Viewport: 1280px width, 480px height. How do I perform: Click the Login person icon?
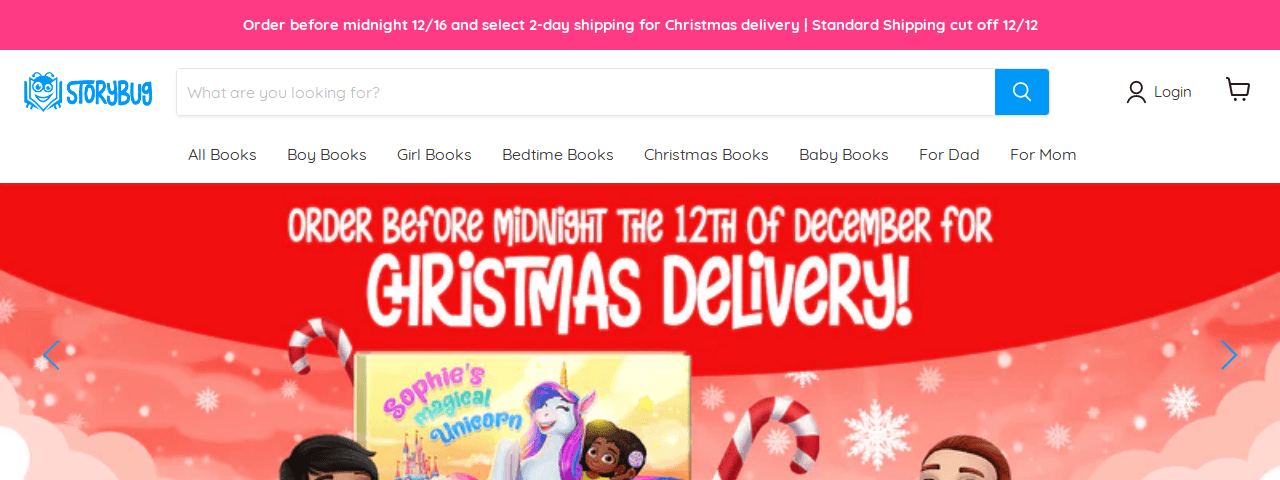click(1136, 92)
